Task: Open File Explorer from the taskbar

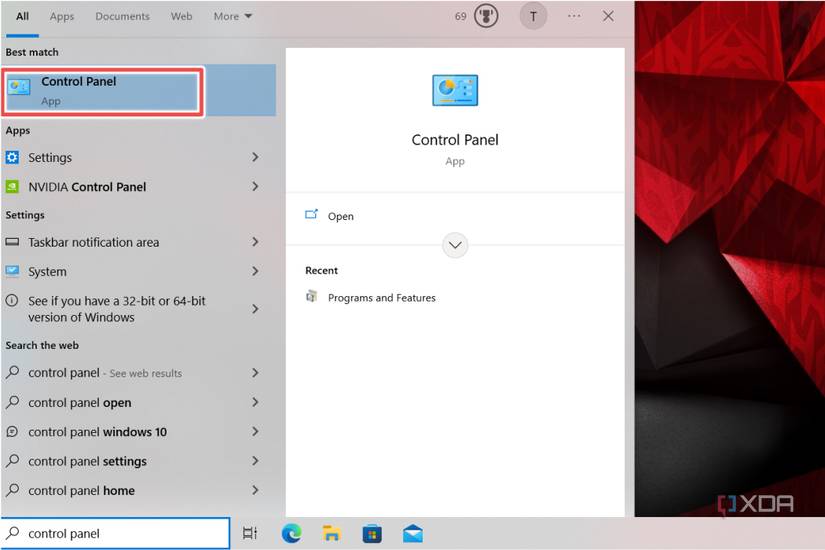Action: (x=331, y=534)
